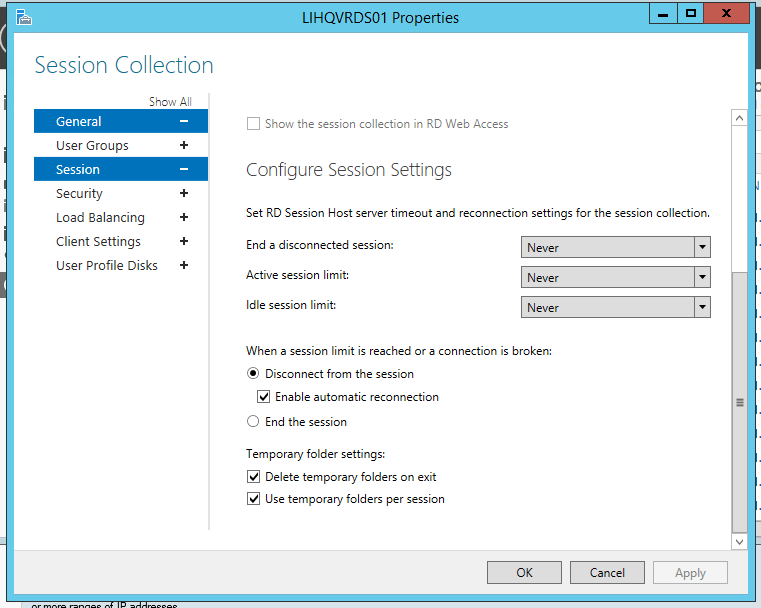Click the properties window icon in title bar
761x608 pixels.
(x=23, y=18)
